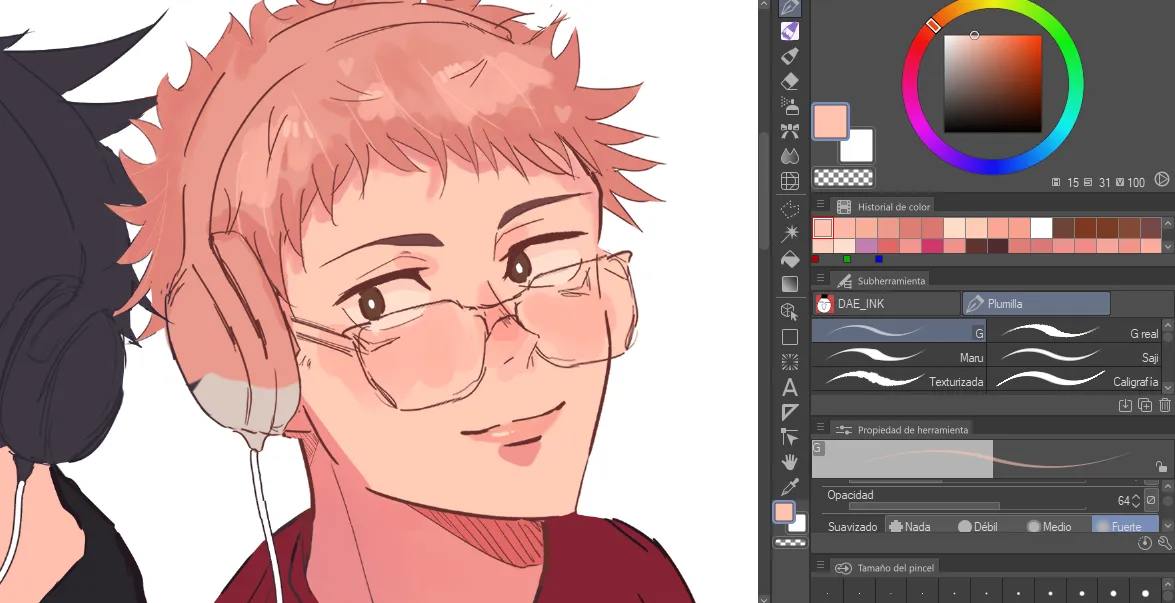Select the Correct line tool
Screen dimensions: 1175x603
tap(789, 437)
